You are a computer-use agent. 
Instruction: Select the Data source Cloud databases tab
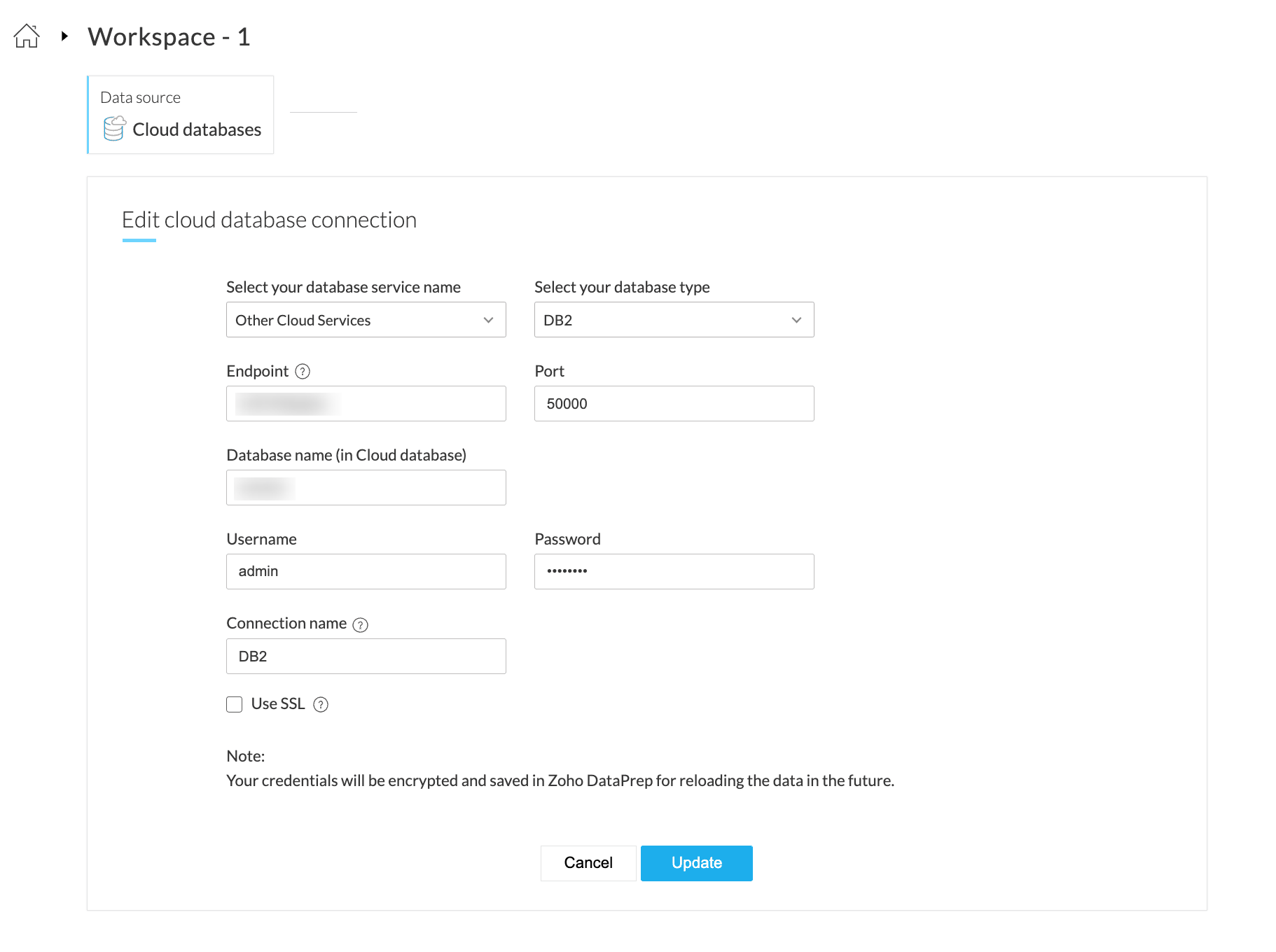pos(181,115)
